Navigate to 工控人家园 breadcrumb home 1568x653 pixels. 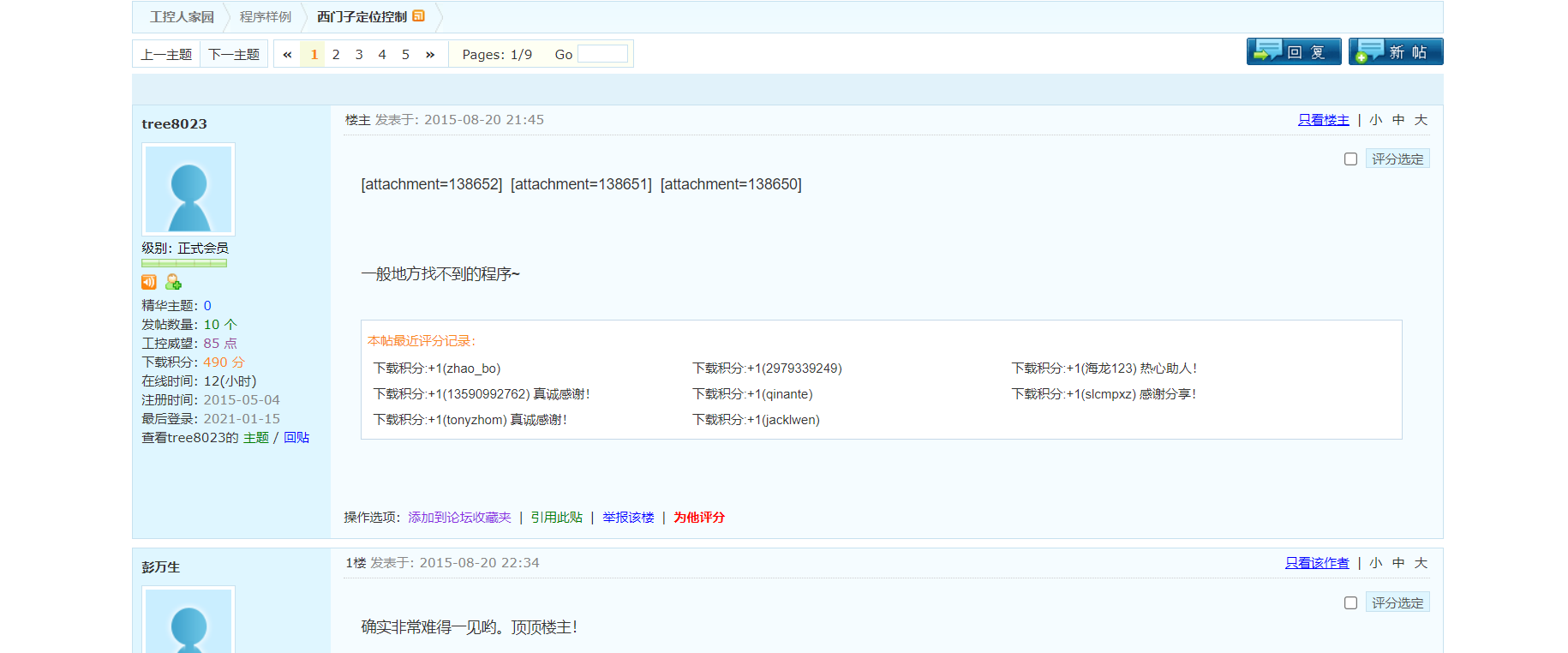point(182,17)
